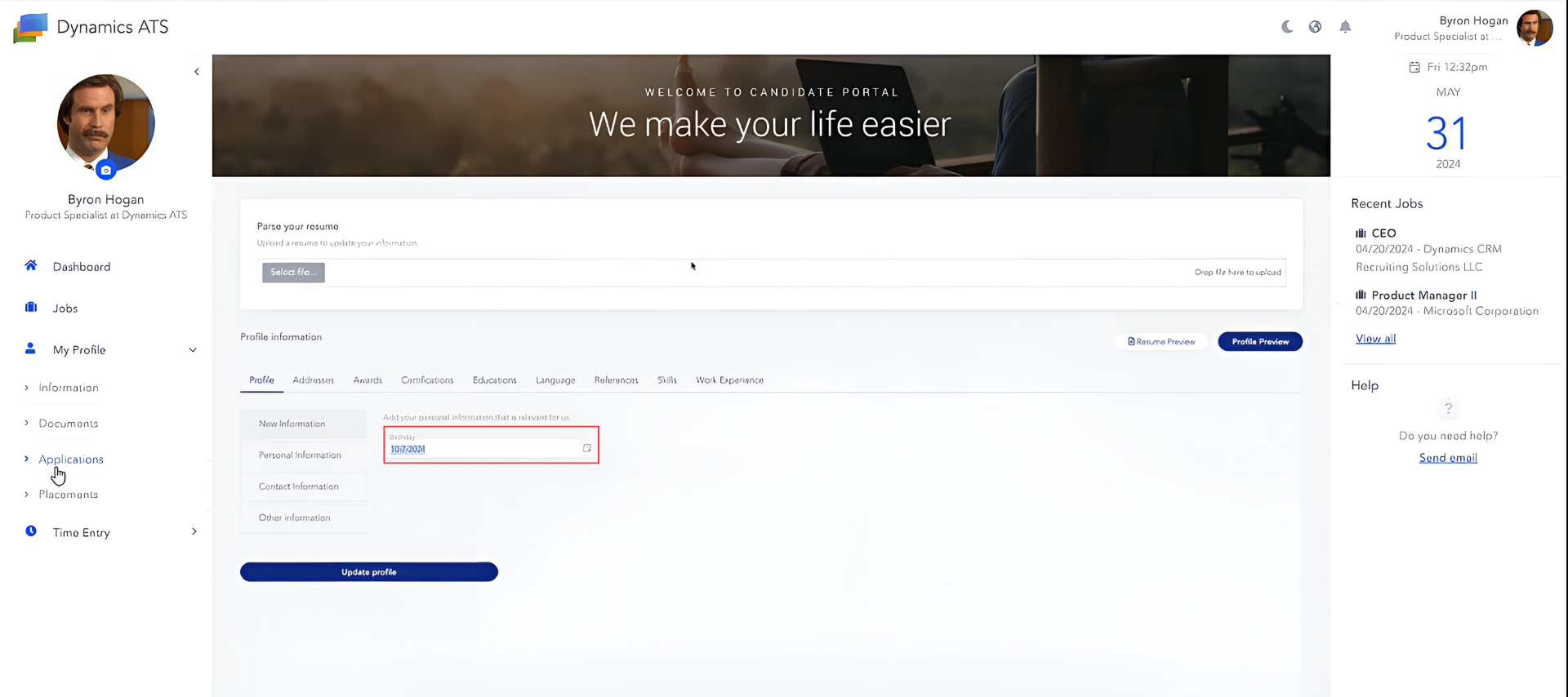1568x697 pixels.
Task: Click calendar icon beside Fri 12:32pm
Action: pyautogui.click(x=1414, y=67)
